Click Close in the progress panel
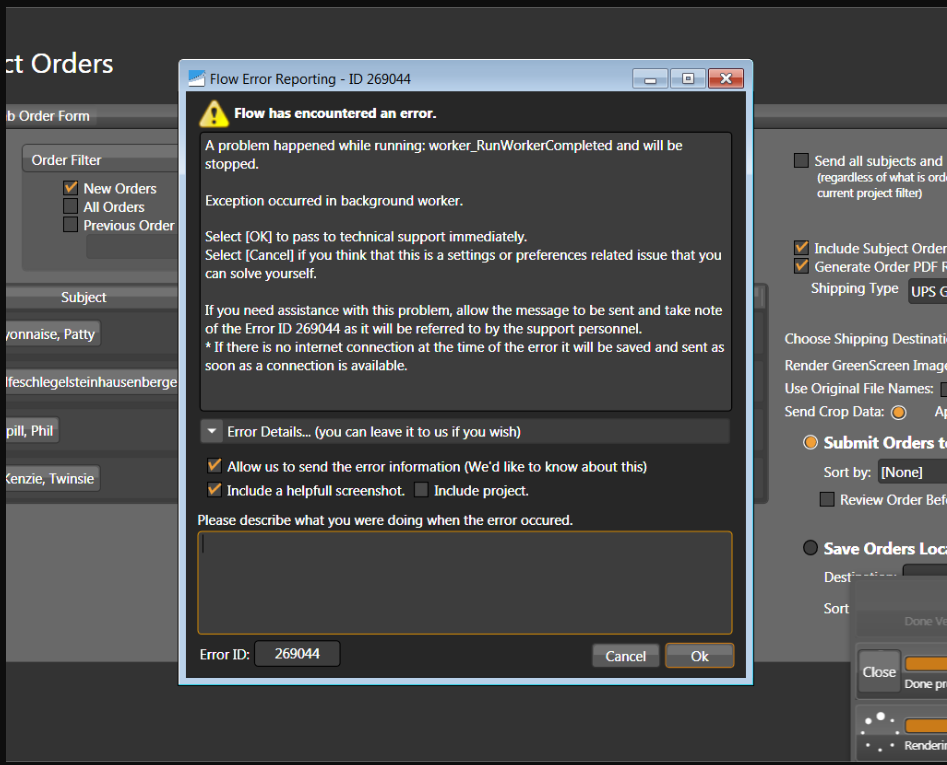Image resolution: width=947 pixels, height=765 pixels. pyautogui.click(x=879, y=671)
